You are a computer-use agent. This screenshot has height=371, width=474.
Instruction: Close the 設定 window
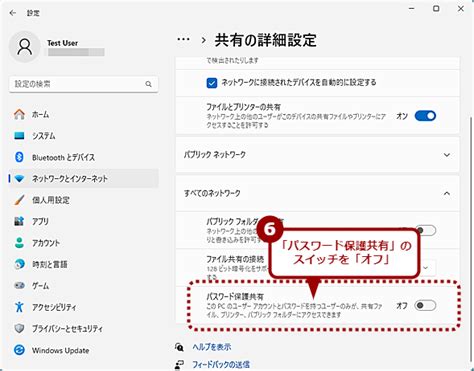(x=461, y=9)
